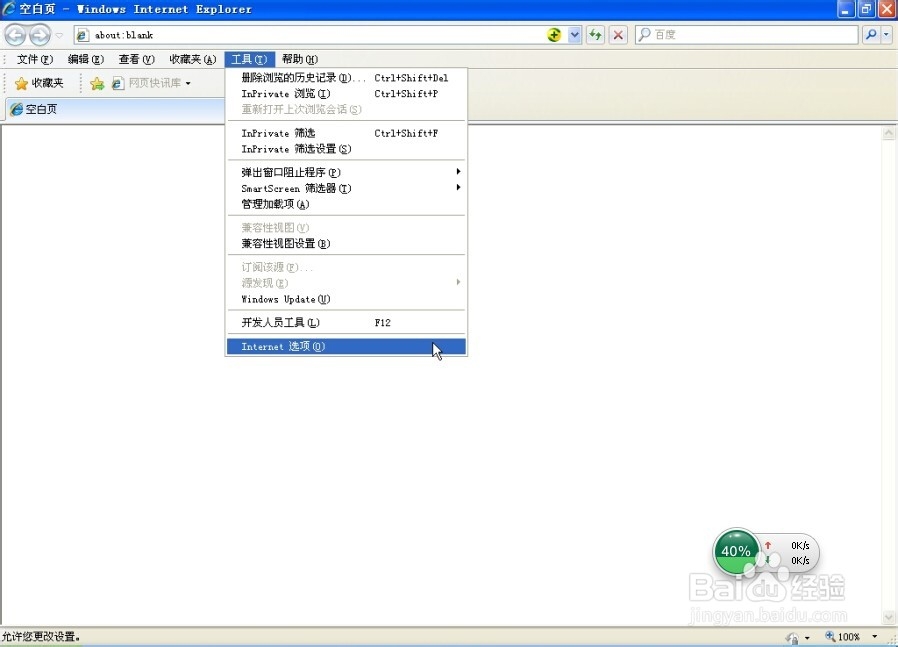Expand SmartScreen 筛选器(T) submenu
The image size is (898, 647).
(346, 188)
